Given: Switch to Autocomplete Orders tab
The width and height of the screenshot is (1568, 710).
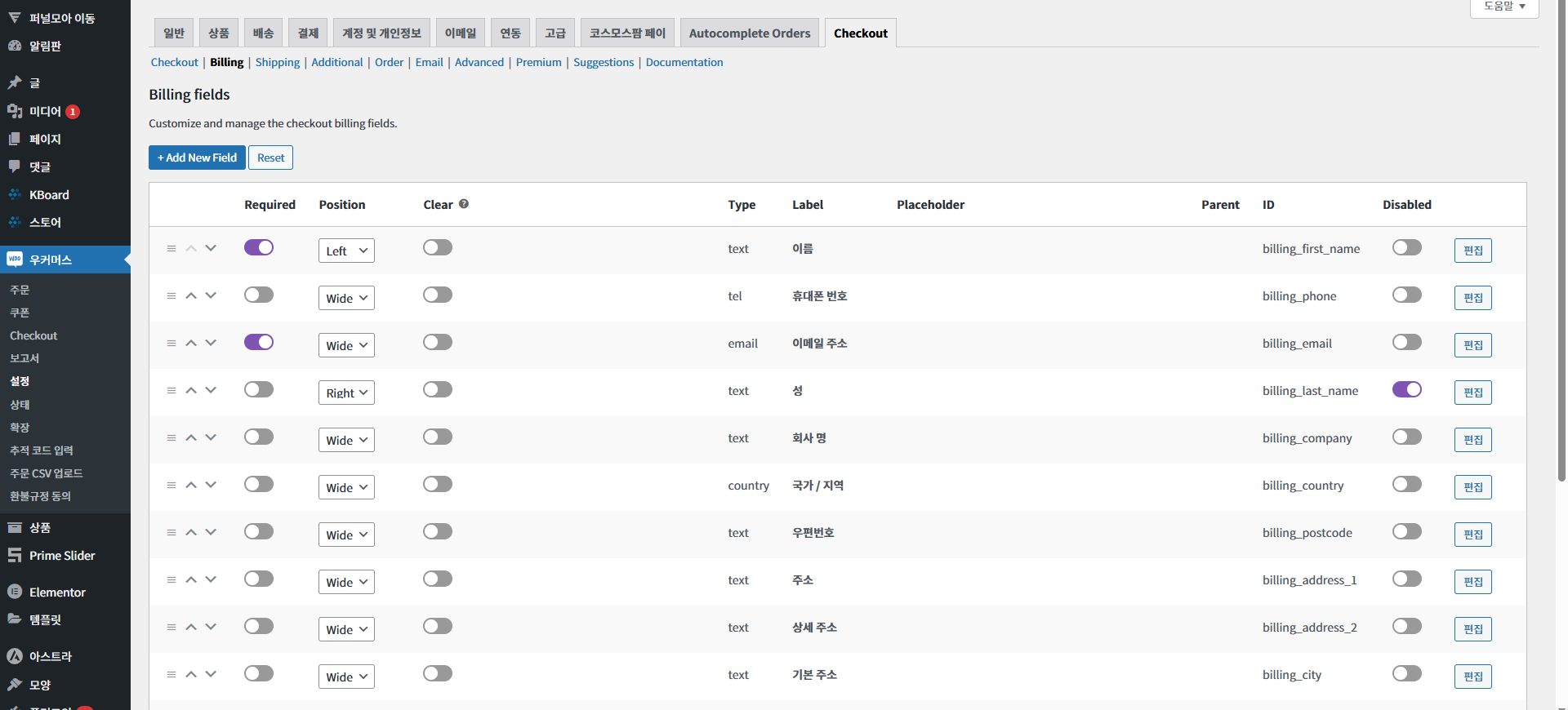Looking at the screenshot, I should click(750, 33).
